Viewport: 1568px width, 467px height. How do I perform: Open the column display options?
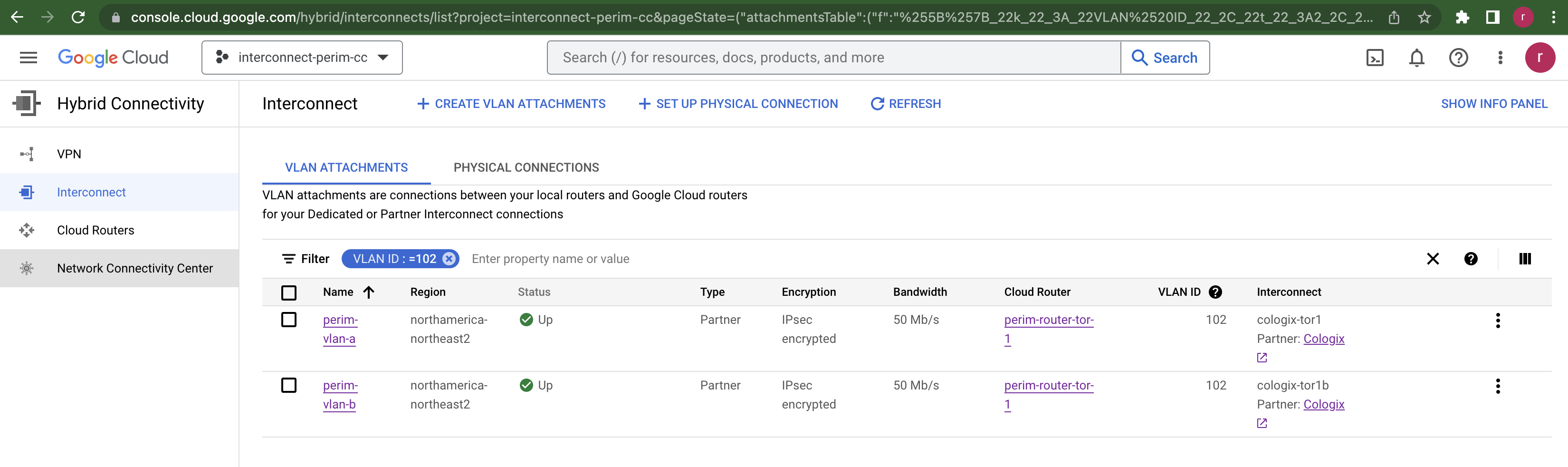[1525, 258]
